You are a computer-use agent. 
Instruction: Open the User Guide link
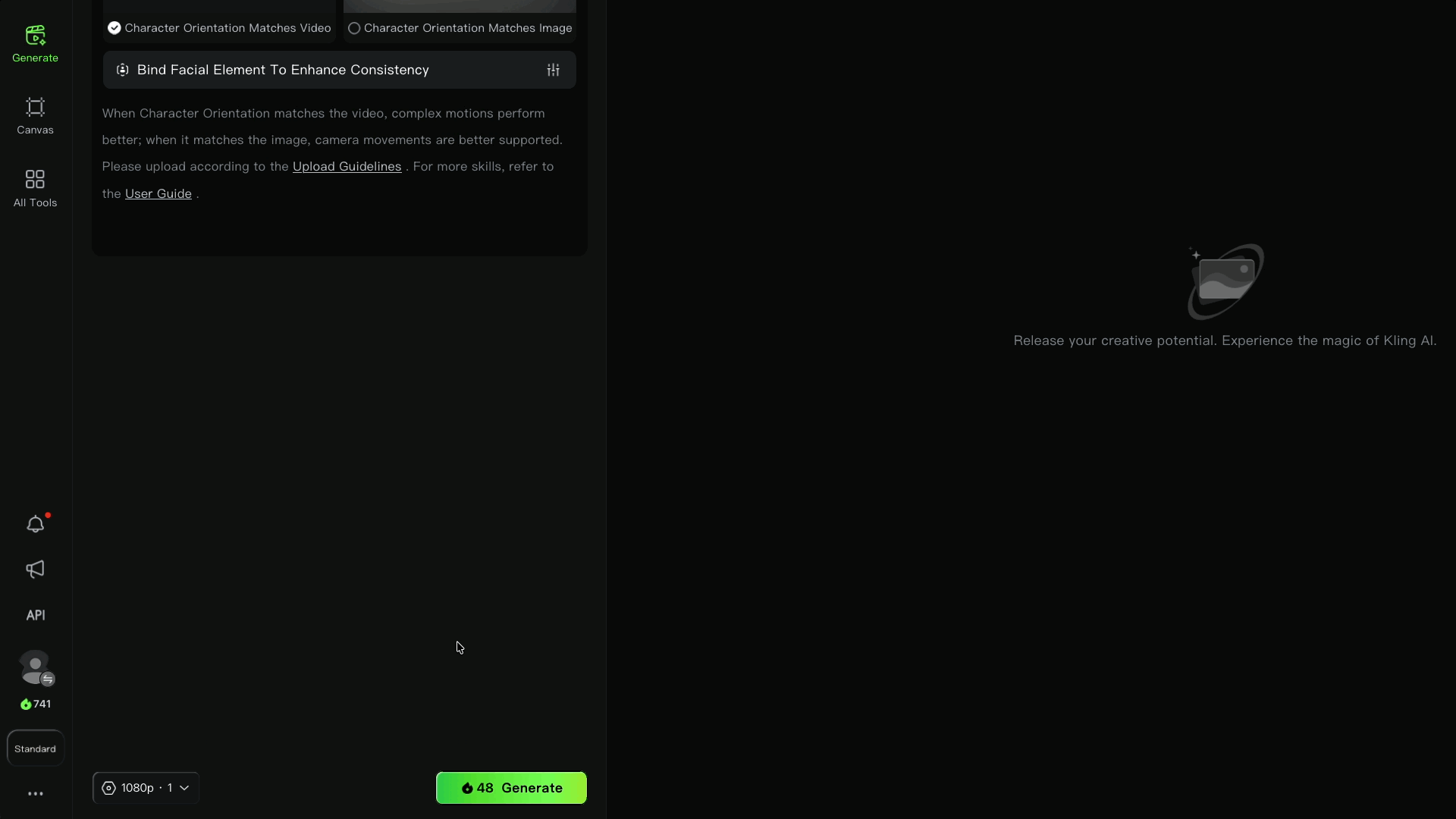tap(158, 194)
